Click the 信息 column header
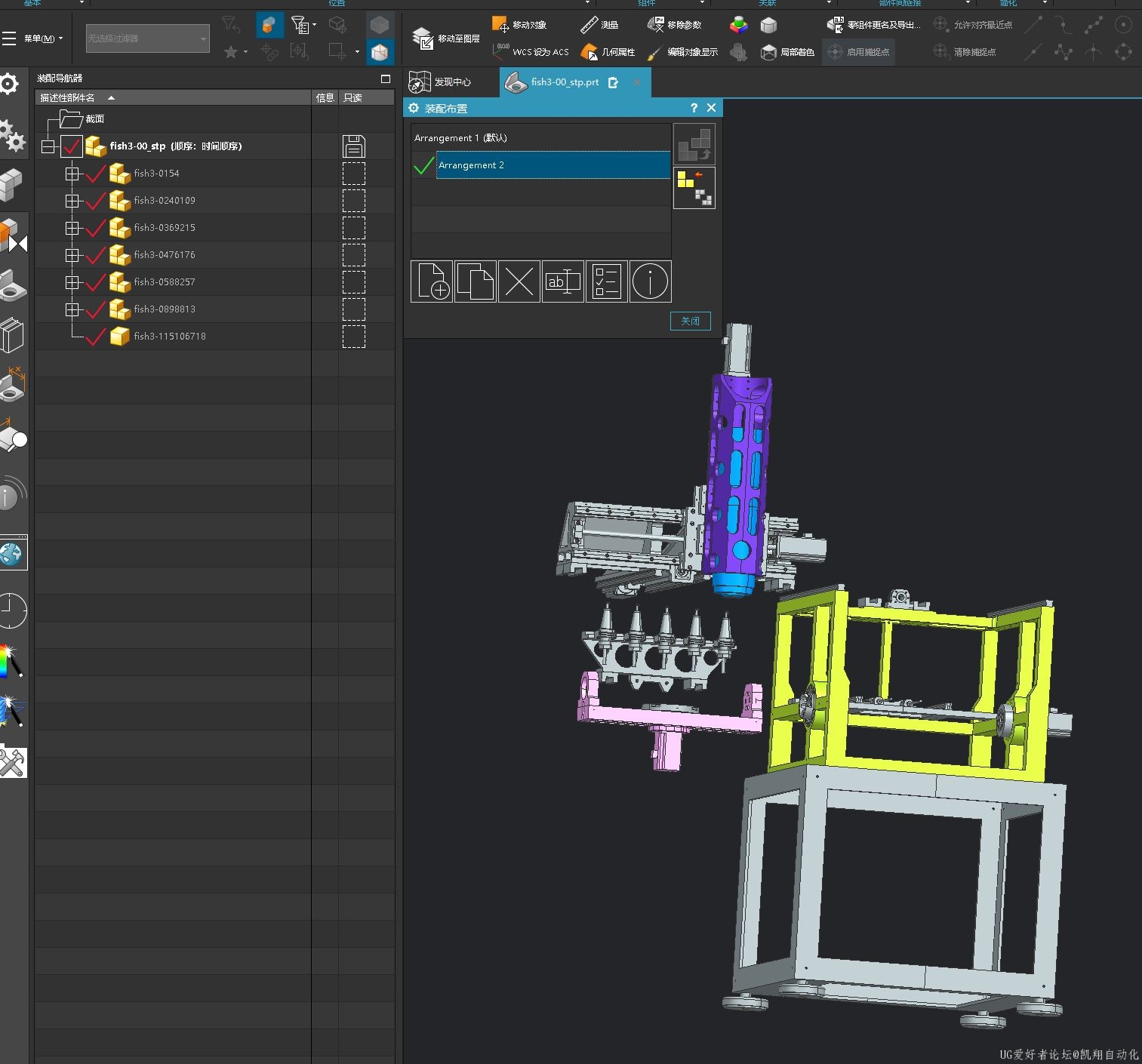The image size is (1142, 1064). (325, 98)
